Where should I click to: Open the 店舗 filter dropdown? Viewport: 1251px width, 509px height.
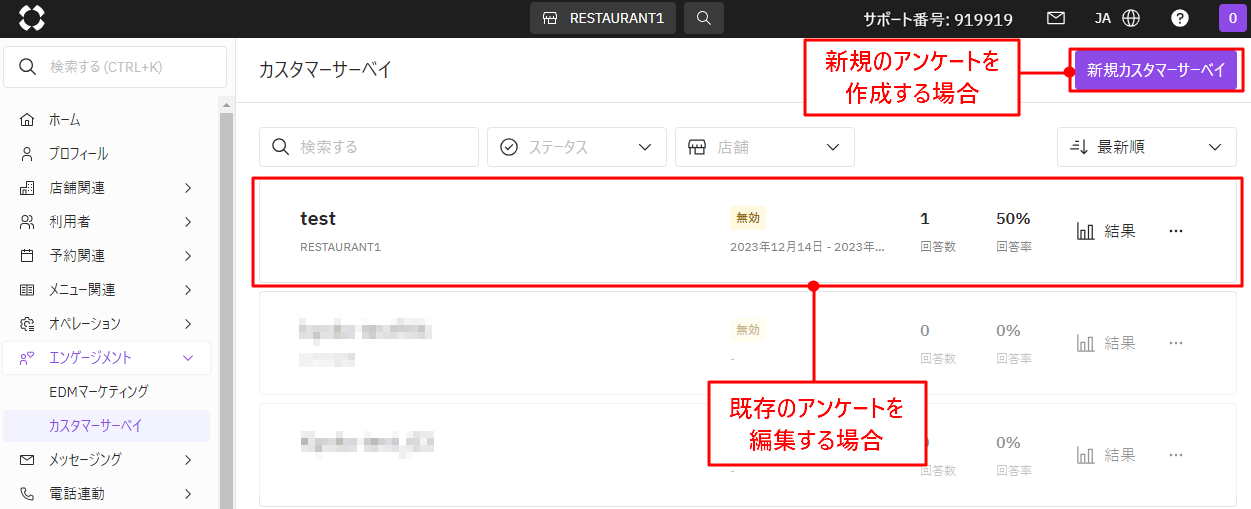pos(765,147)
